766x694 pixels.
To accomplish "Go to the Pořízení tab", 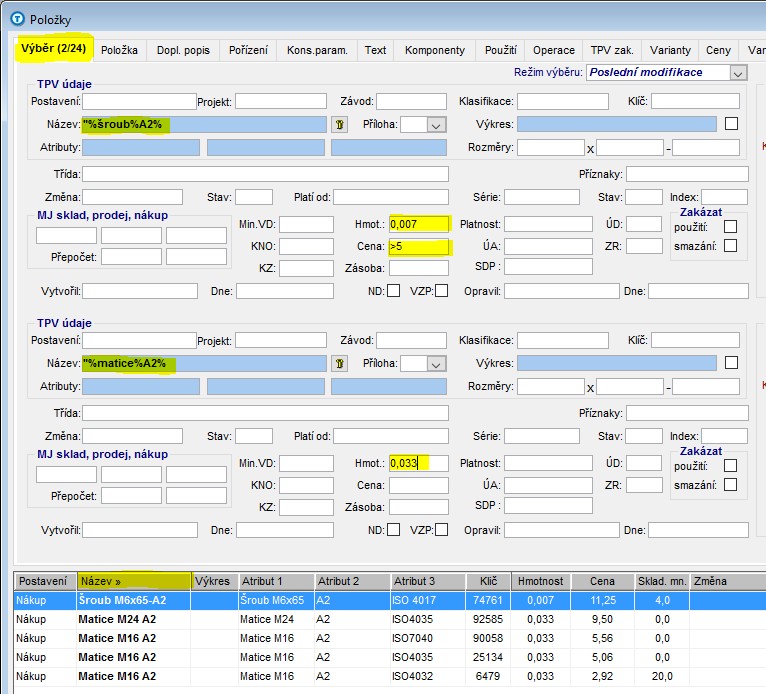I will (x=248, y=50).
